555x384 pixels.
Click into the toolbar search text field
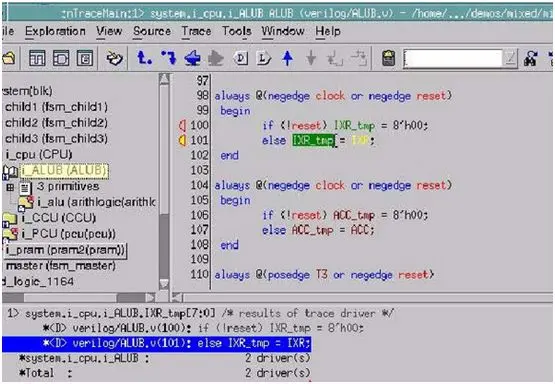[x=453, y=58]
